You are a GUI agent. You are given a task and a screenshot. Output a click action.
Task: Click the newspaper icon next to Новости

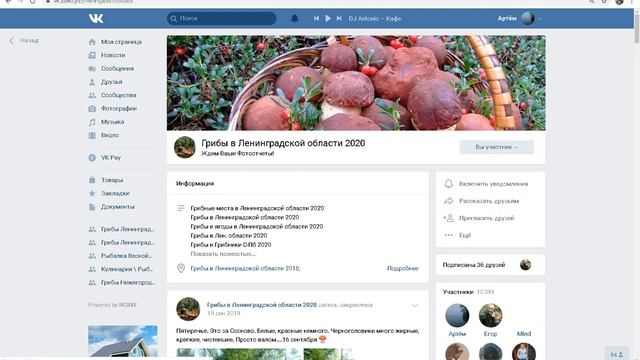coord(92,55)
